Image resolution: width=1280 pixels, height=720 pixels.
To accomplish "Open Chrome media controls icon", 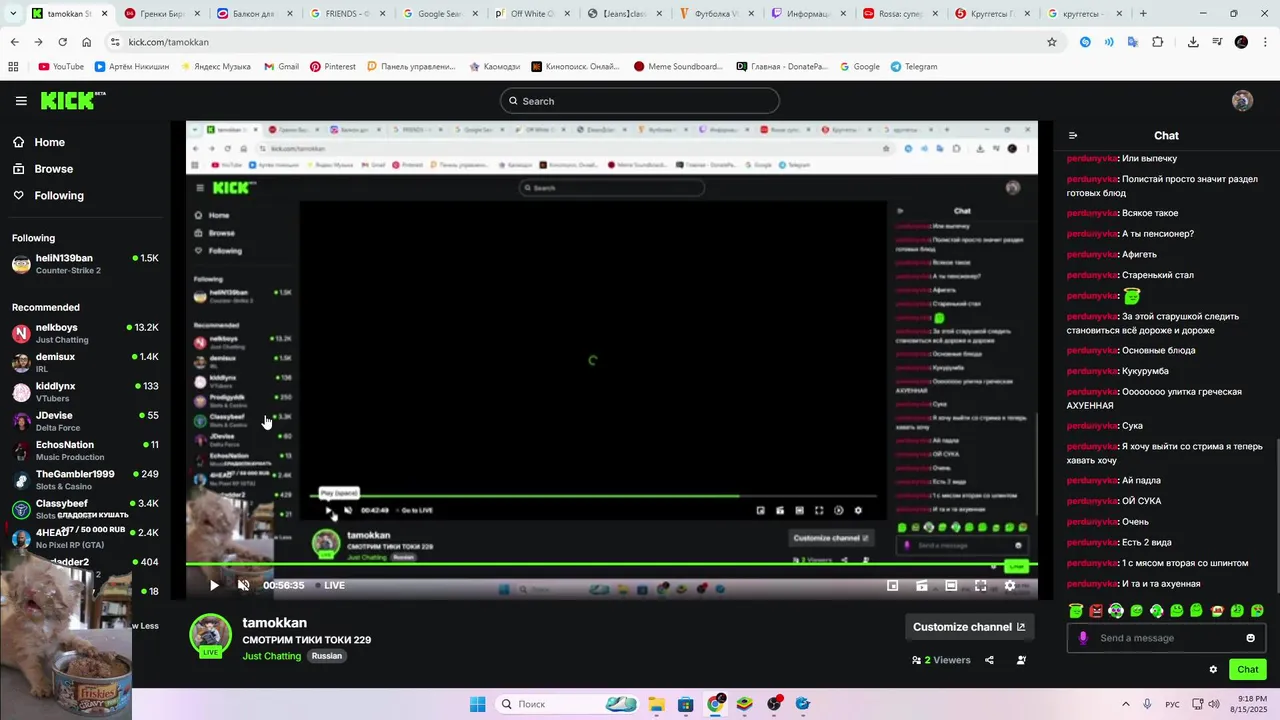I will (x=1217, y=42).
